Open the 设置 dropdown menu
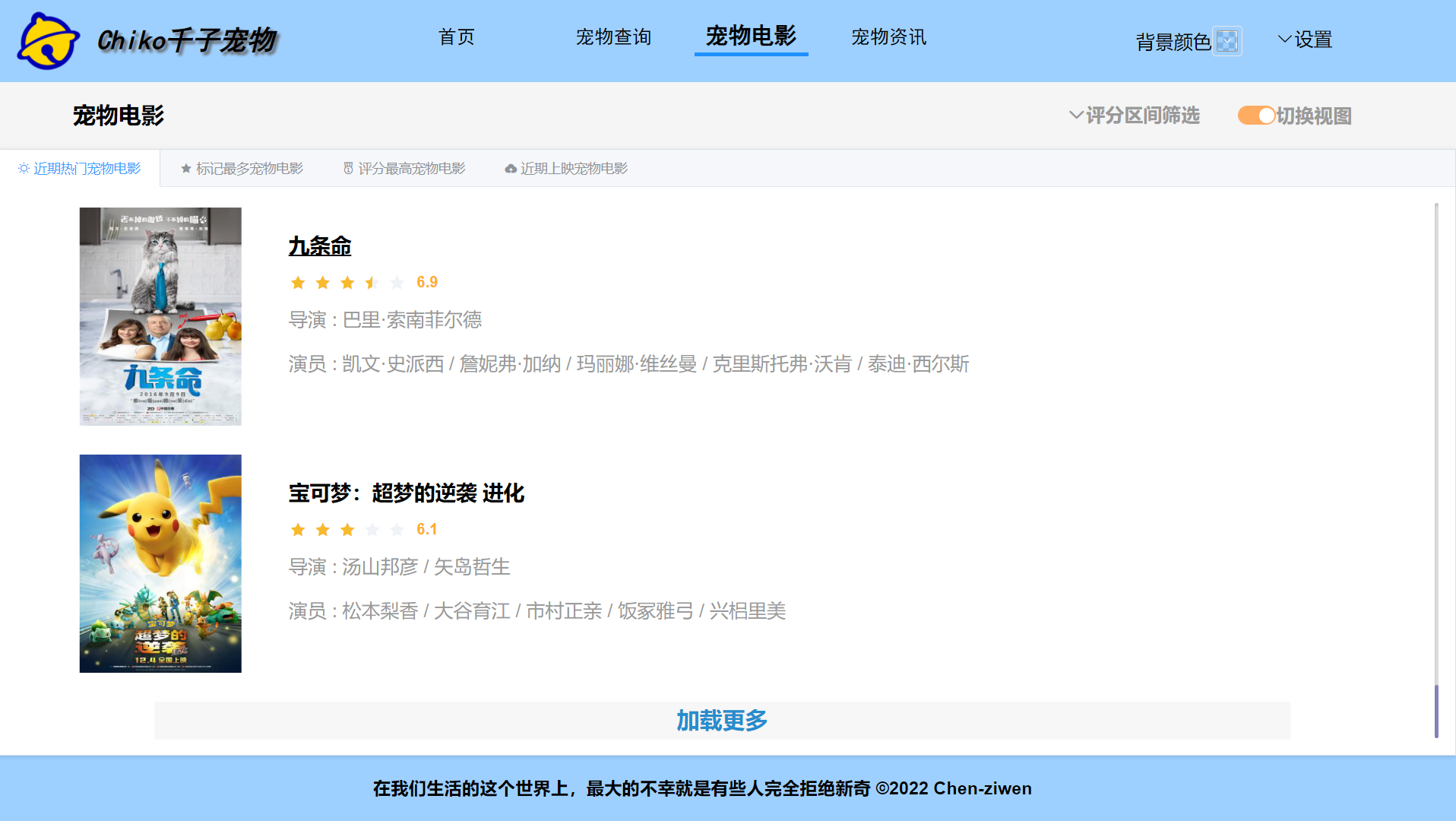 tap(1311, 40)
